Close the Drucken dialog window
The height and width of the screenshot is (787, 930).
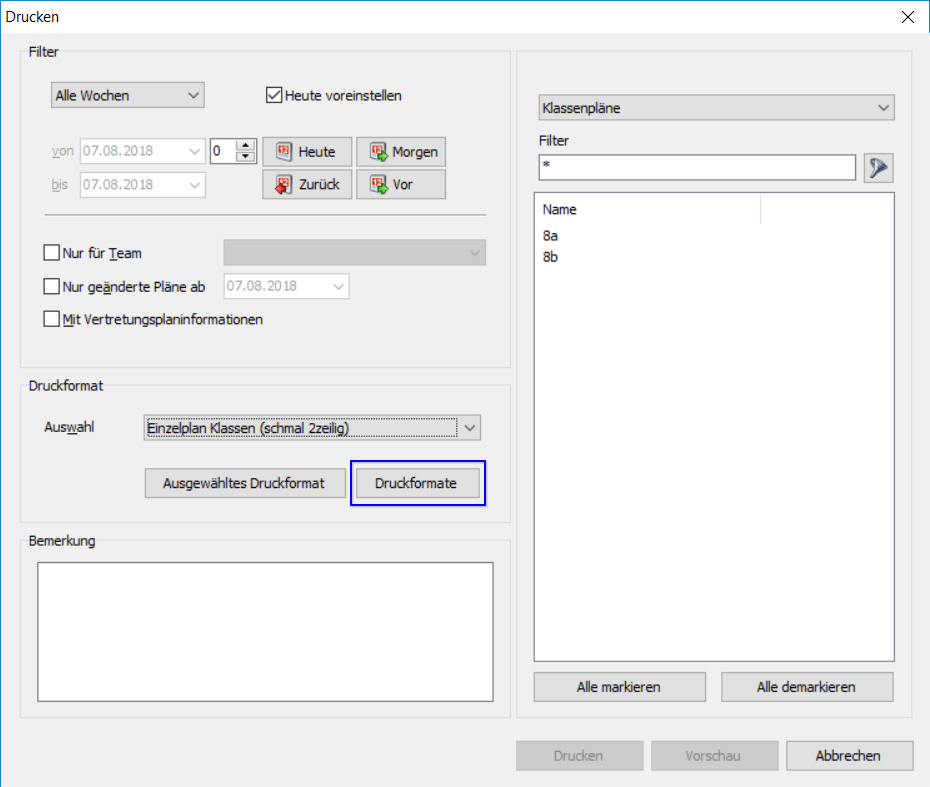pos(907,17)
